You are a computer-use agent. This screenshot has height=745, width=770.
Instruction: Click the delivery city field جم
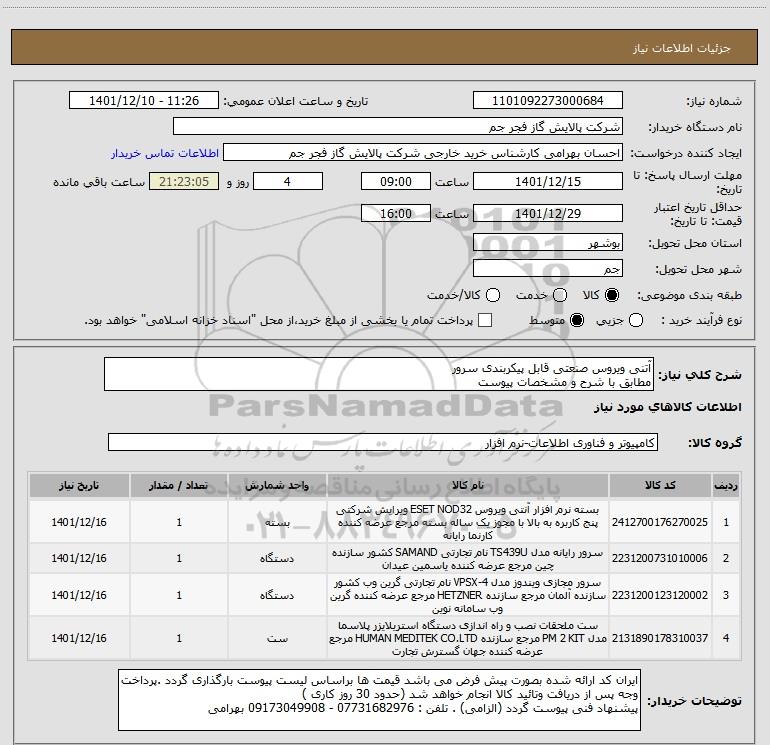[x=548, y=269]
